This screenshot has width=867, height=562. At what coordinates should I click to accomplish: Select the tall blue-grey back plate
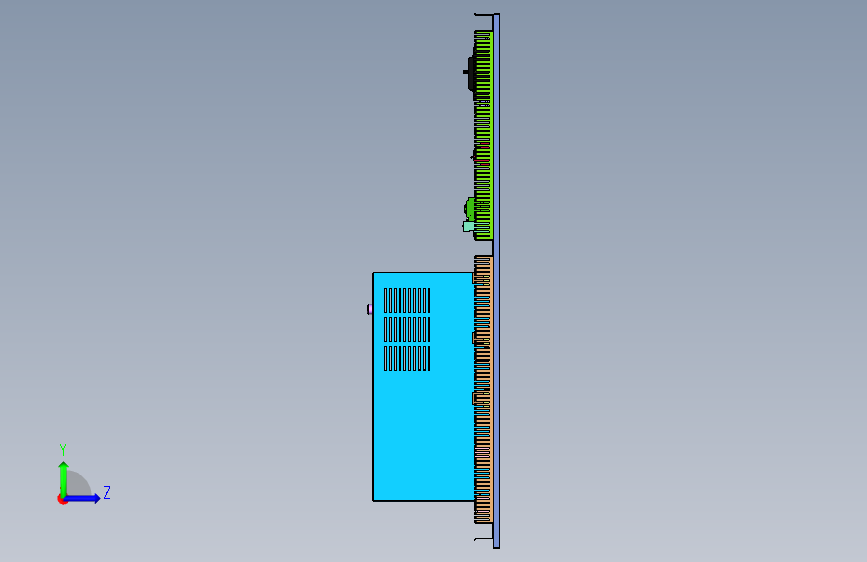[497, 281]
